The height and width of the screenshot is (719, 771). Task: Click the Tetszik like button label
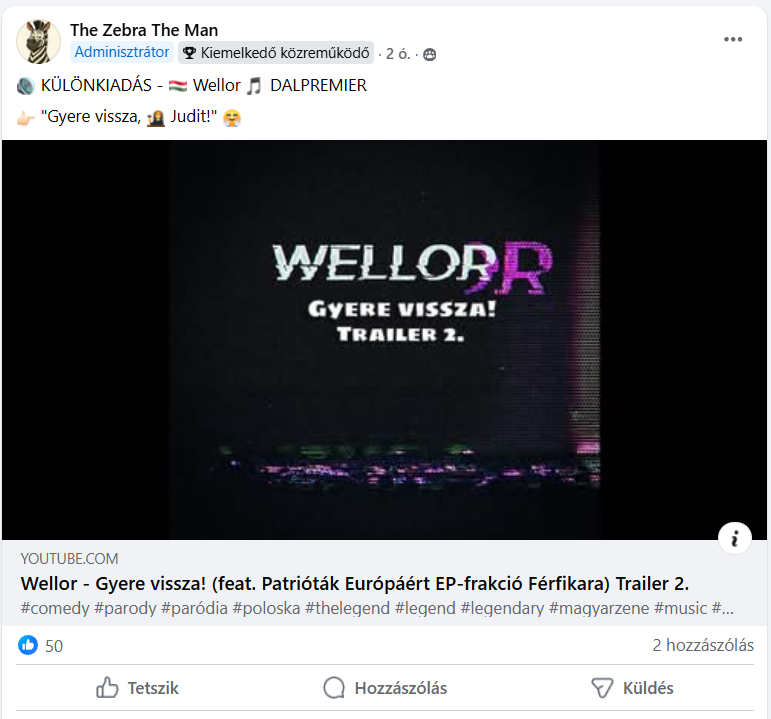[x=153, y=688]
